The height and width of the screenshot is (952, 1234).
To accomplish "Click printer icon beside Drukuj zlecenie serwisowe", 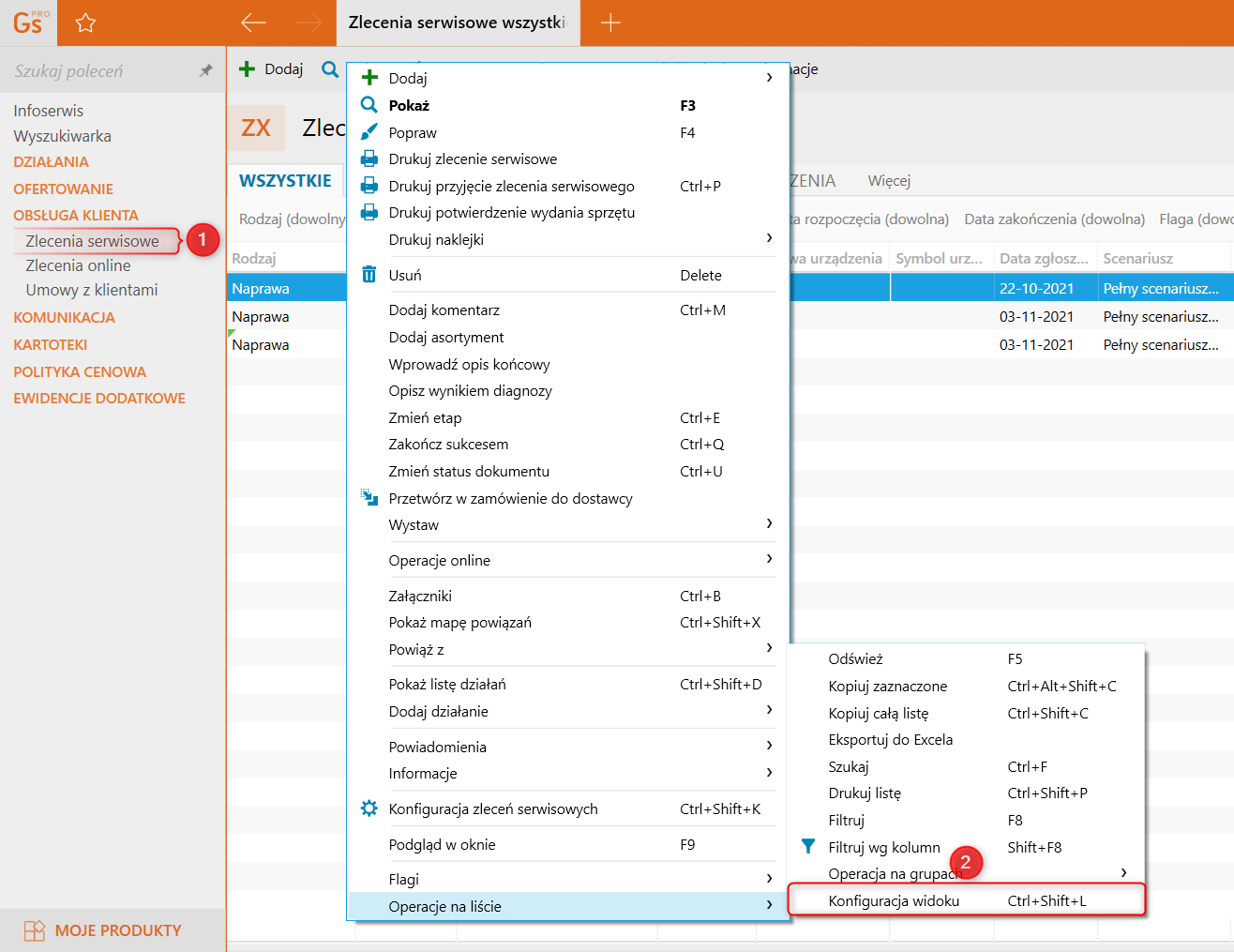I will pos(369,159).
